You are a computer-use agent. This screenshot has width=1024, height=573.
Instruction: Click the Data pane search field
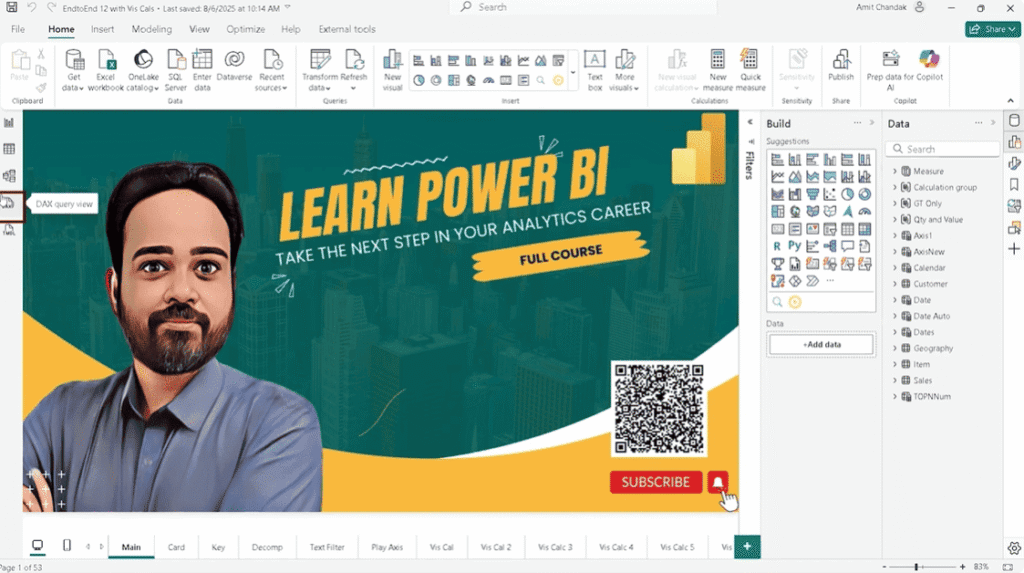[x=942, y=149]
